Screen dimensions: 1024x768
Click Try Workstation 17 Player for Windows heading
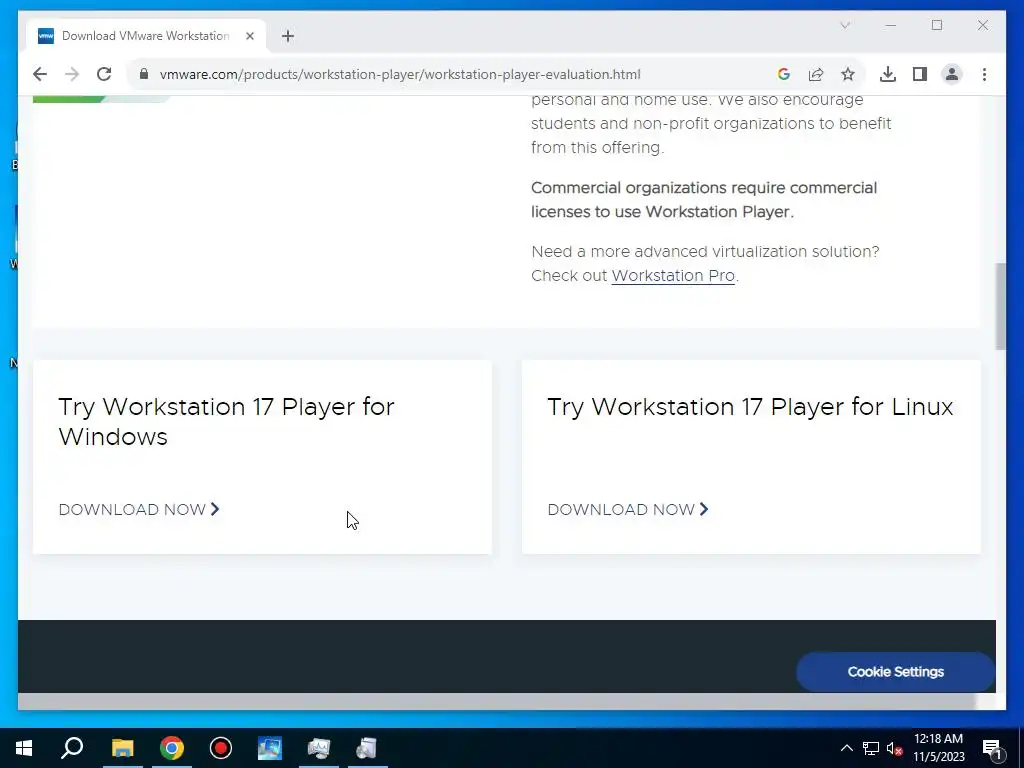(x=226, y=421)
